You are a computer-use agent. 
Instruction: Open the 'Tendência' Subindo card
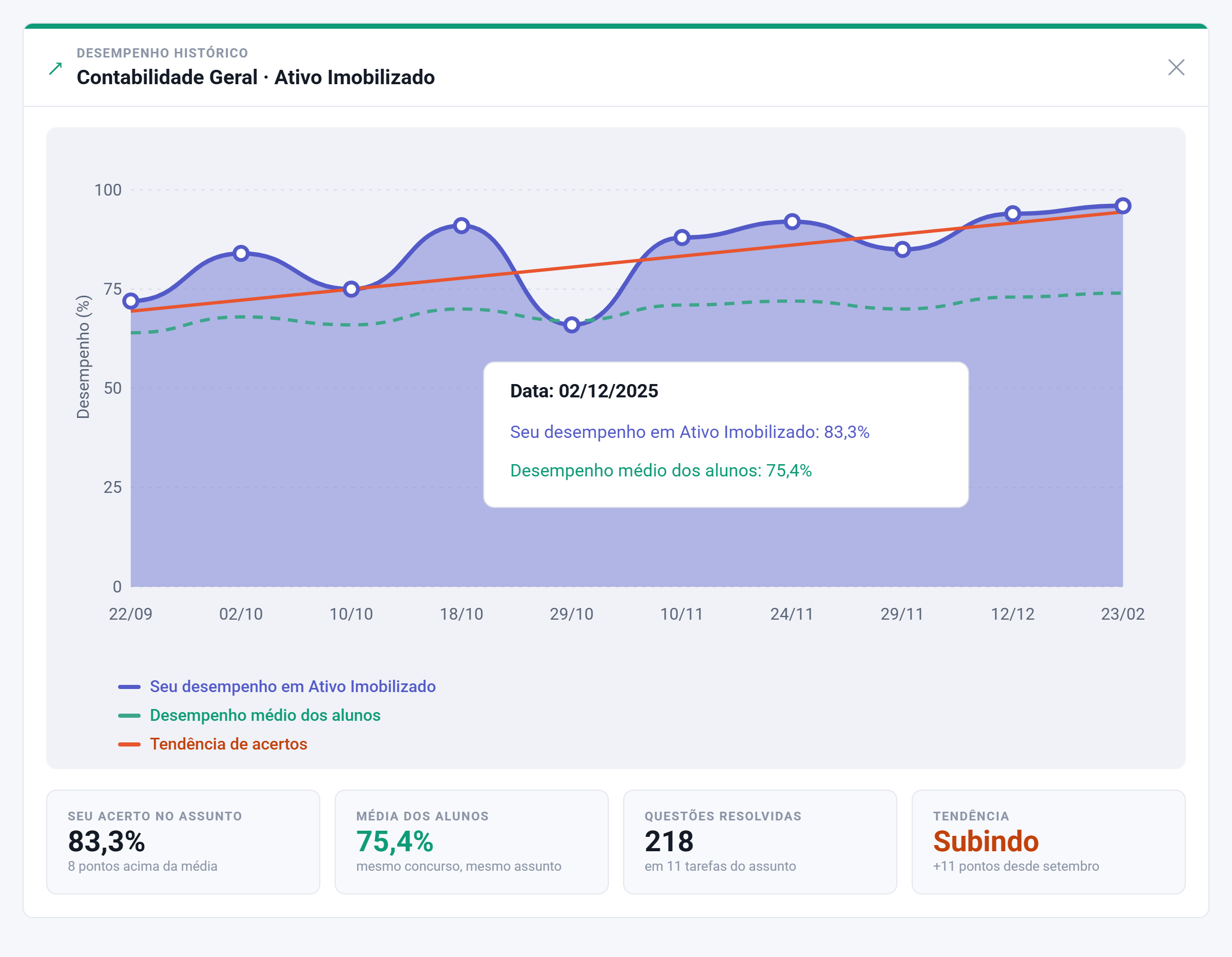1049,842
